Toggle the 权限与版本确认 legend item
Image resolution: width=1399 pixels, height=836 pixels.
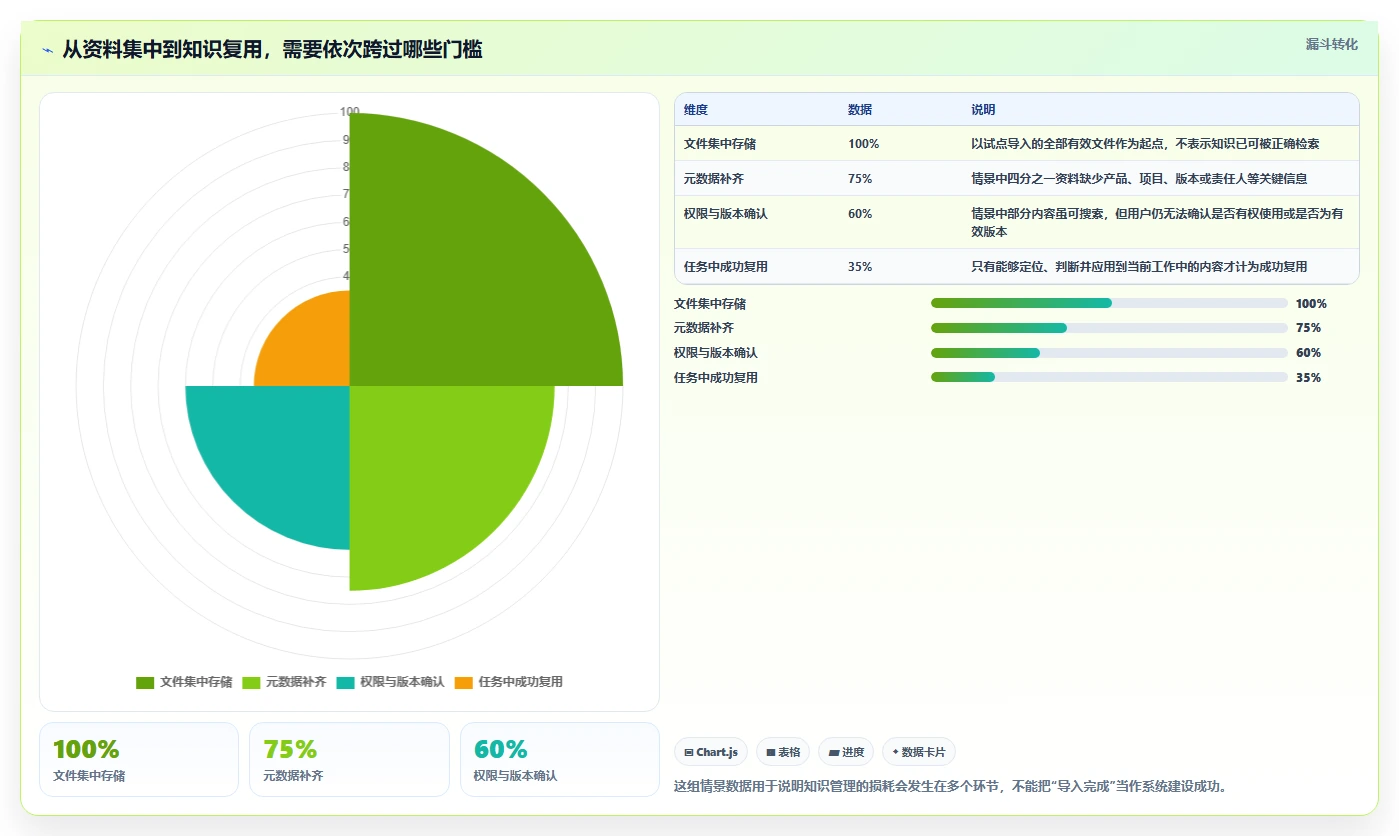pos(390,682)
